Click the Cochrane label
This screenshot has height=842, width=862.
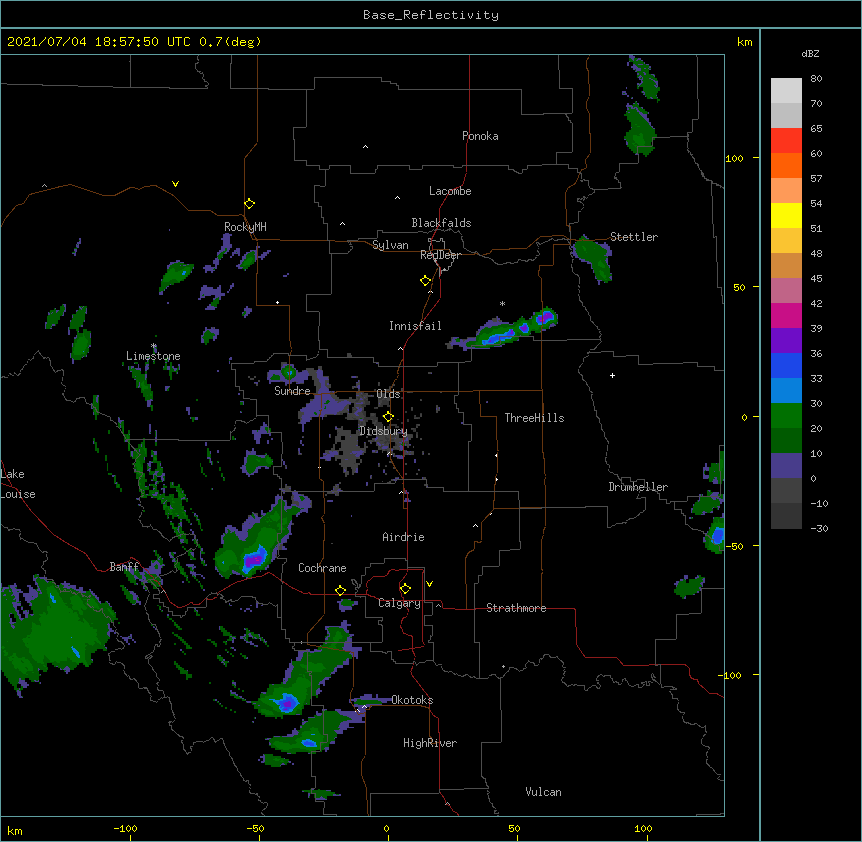click(322, 568)
